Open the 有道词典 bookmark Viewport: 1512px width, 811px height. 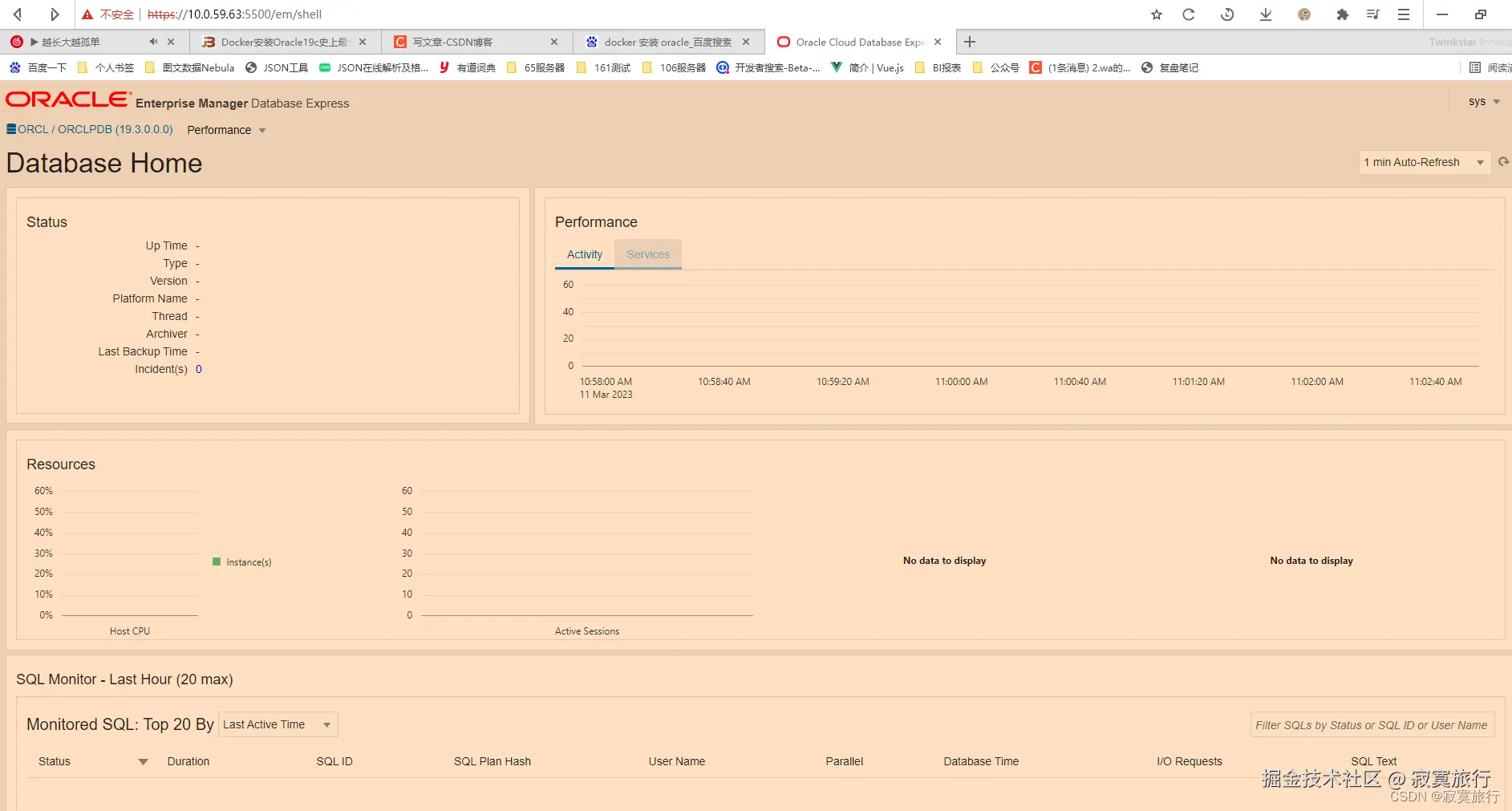coord(468,67)
